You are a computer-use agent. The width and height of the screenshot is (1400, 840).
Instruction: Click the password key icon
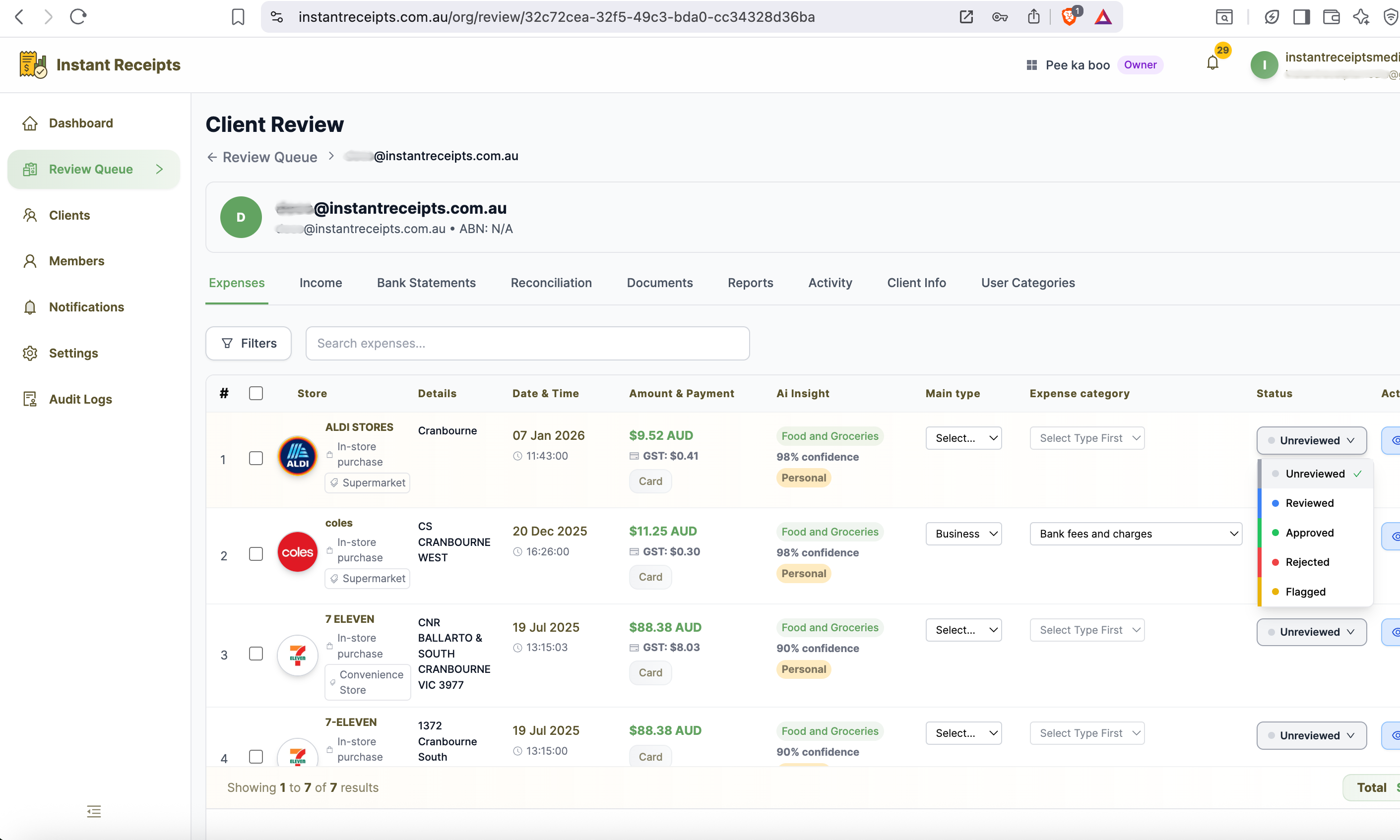pos(1000,17)
